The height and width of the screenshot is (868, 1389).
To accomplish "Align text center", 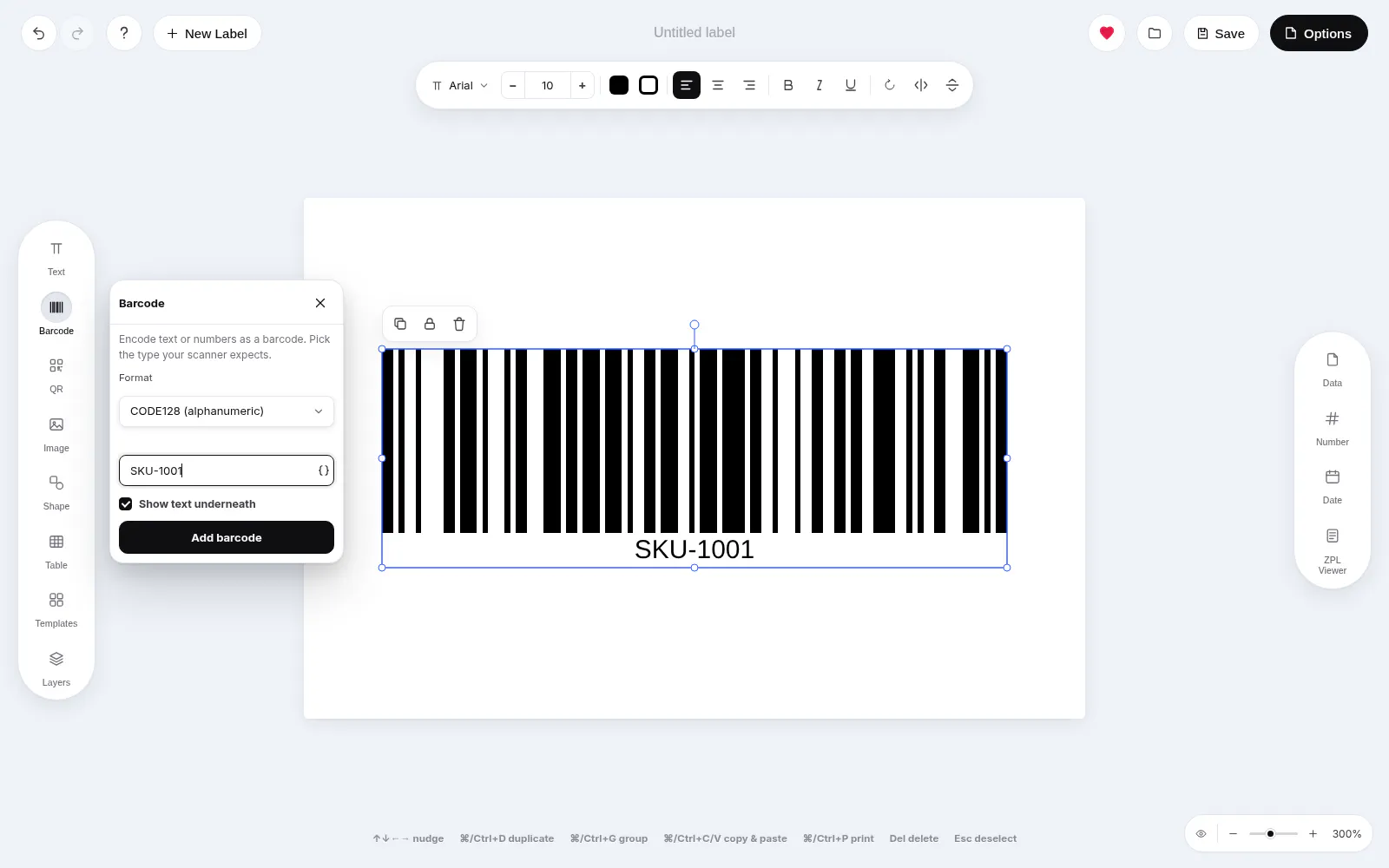I will tap(718, 85).
